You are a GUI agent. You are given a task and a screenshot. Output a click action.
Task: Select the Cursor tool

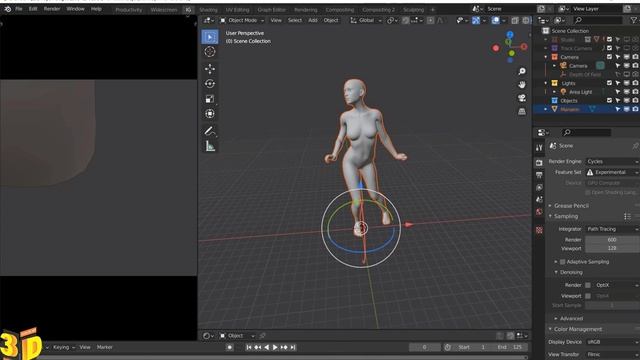click(210, 52)
